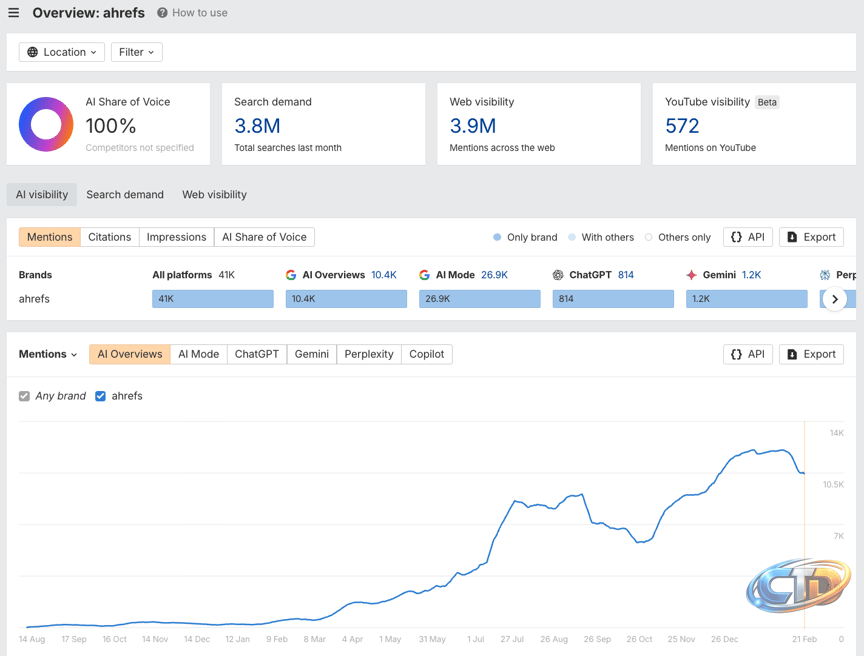Open the Filter dropdown
Viewport: 864px width, 656px height.
[x=137, y=52]
